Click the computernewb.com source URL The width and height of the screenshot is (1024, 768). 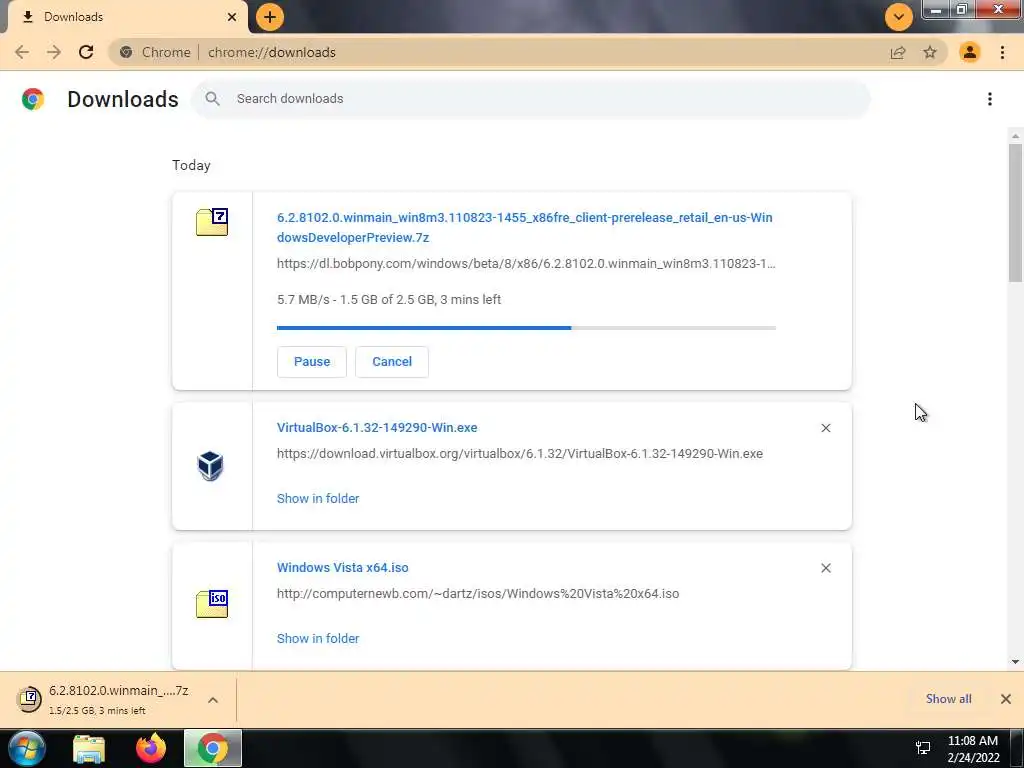click(x=478, y=594)
